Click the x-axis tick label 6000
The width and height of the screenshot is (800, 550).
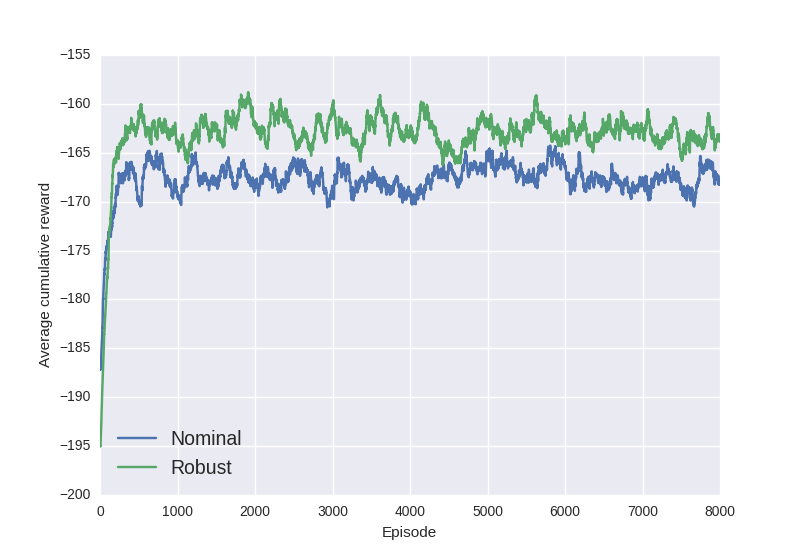click(x=565, y=511)
